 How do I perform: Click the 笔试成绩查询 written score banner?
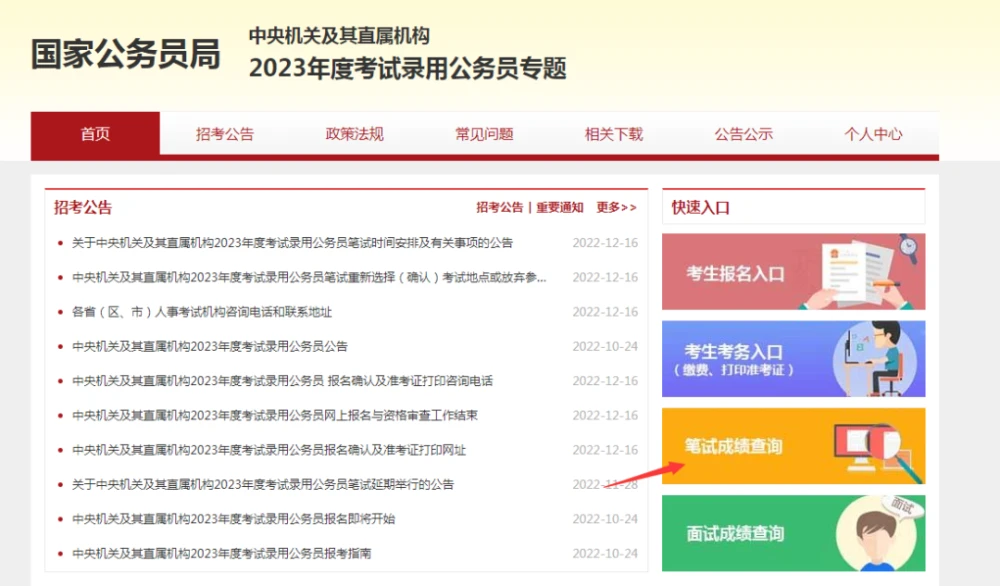(x=793, y=446)
